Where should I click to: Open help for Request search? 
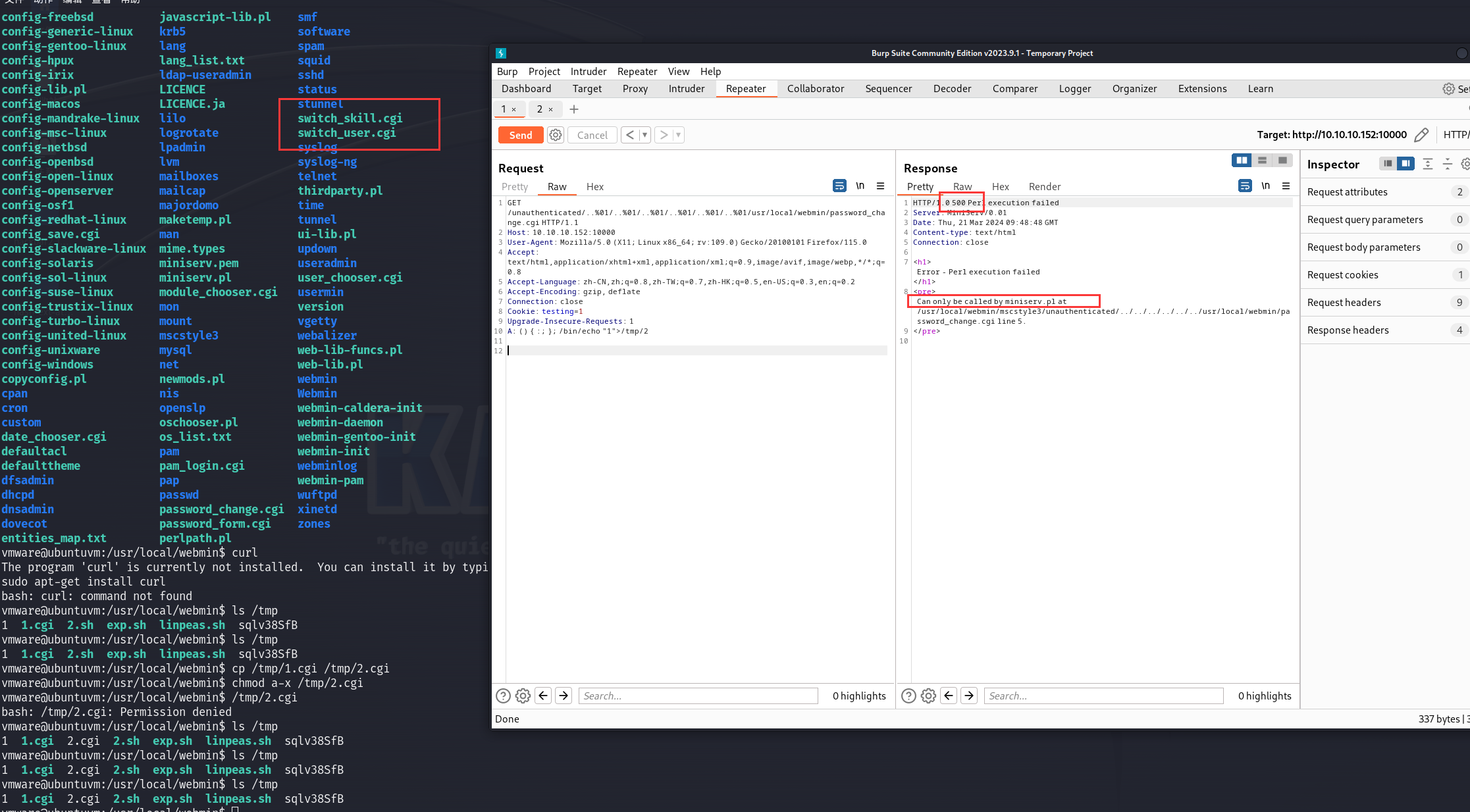503,696
